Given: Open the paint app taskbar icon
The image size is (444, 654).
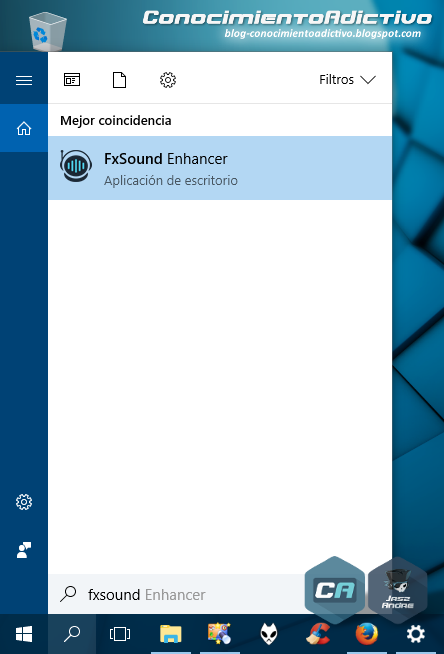Looking at the screenshot, I should click(219, 634).
